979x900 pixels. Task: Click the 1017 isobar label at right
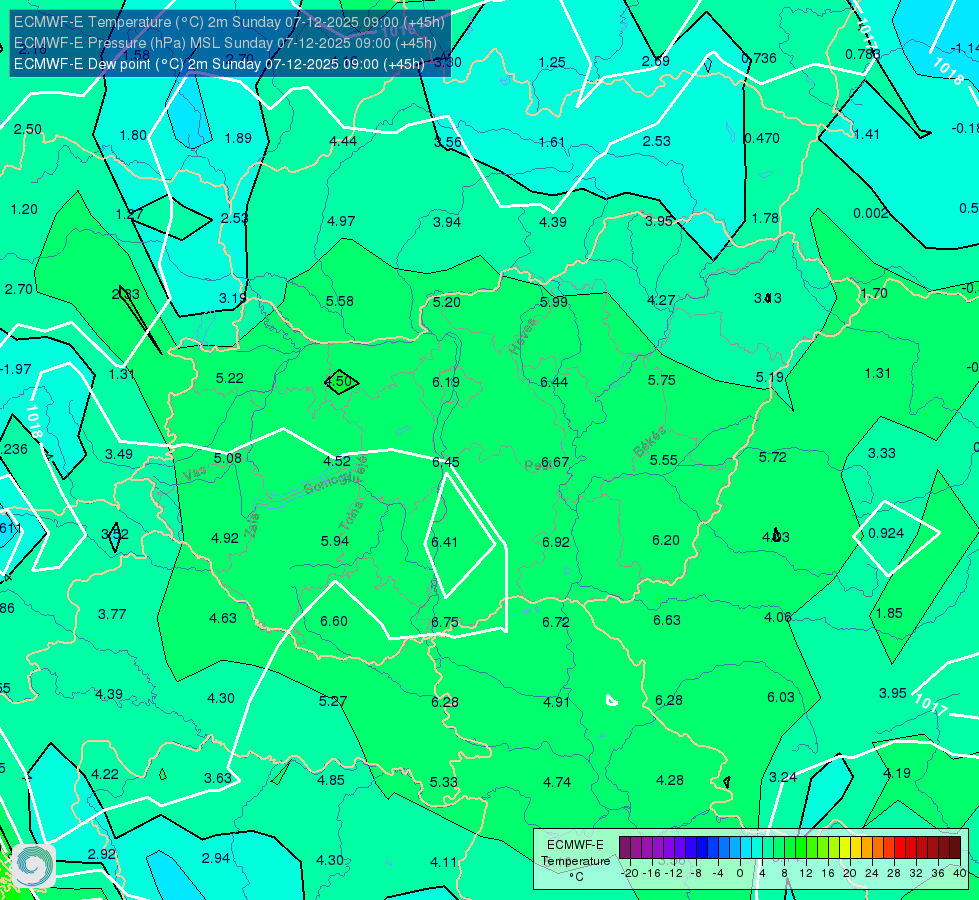click(x=931, y=705)
